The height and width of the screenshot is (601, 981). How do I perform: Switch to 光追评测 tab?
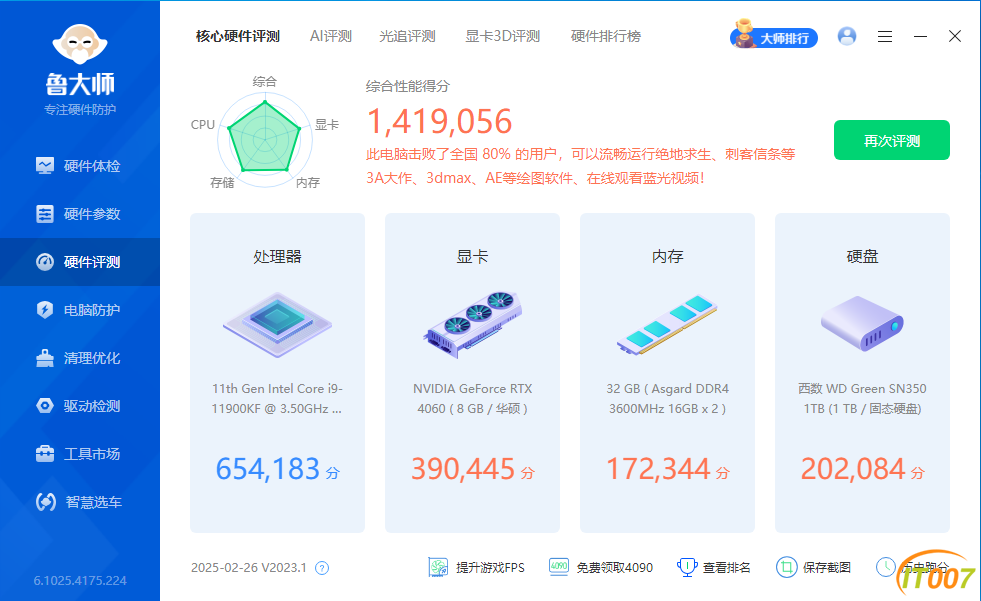[407, 36]
